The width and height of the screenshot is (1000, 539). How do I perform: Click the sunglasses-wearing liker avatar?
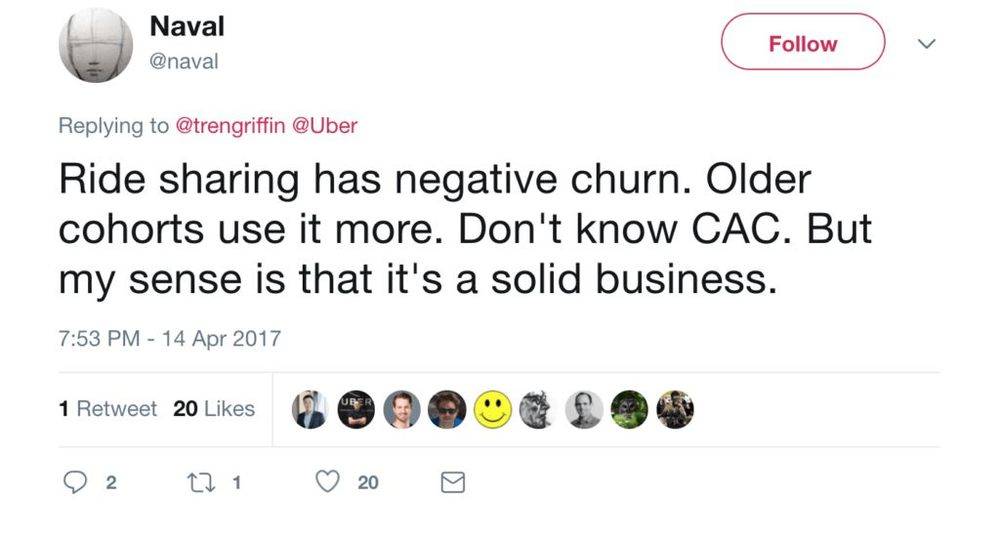[446, 409]
